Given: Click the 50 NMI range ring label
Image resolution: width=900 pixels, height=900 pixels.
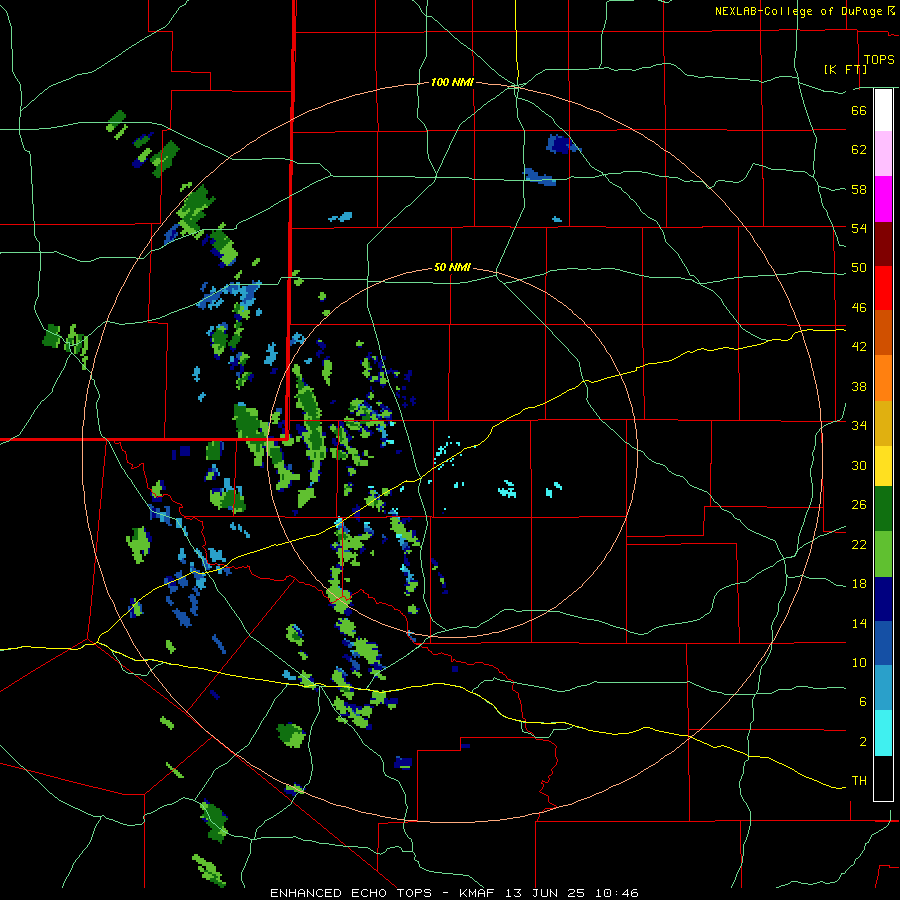Looking at the screenshot, I should pos(452,267).
